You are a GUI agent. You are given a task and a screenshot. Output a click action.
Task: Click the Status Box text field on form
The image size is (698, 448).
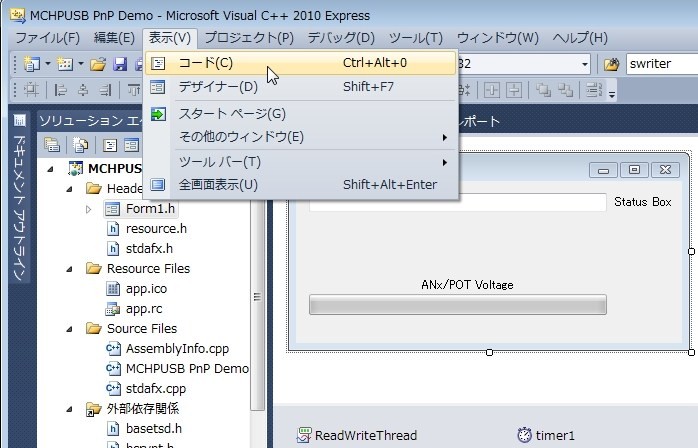(x=458, y=203)
